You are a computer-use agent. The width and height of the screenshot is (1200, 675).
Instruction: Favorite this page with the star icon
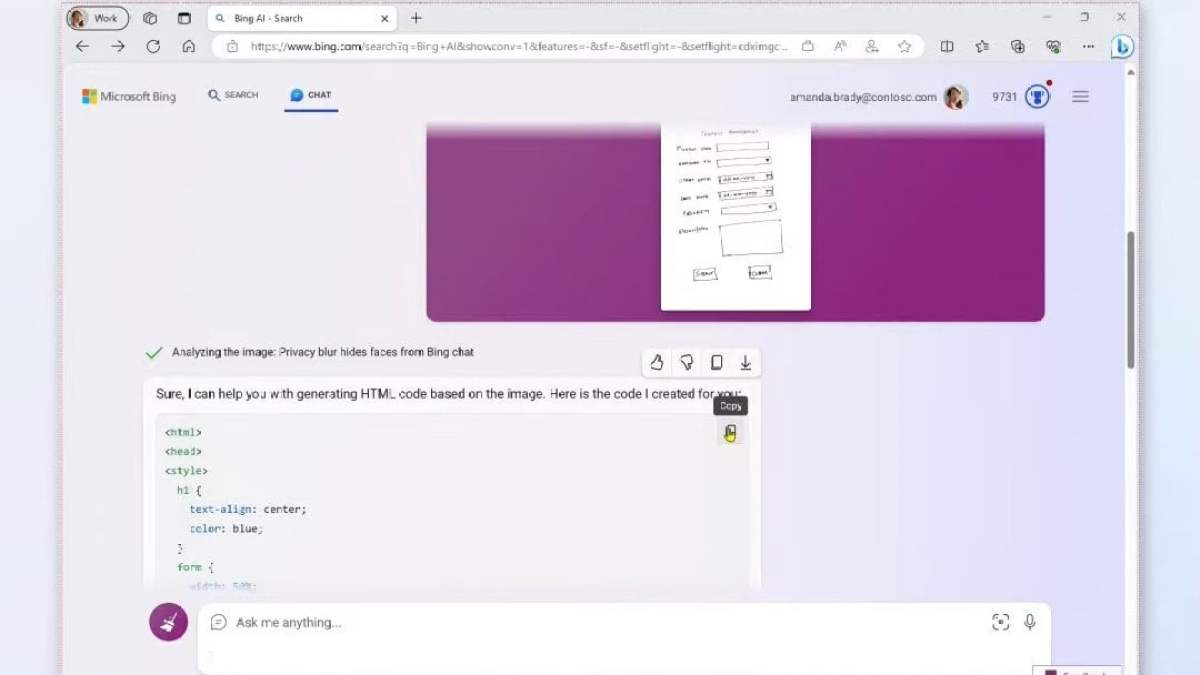tap(904, 46)
